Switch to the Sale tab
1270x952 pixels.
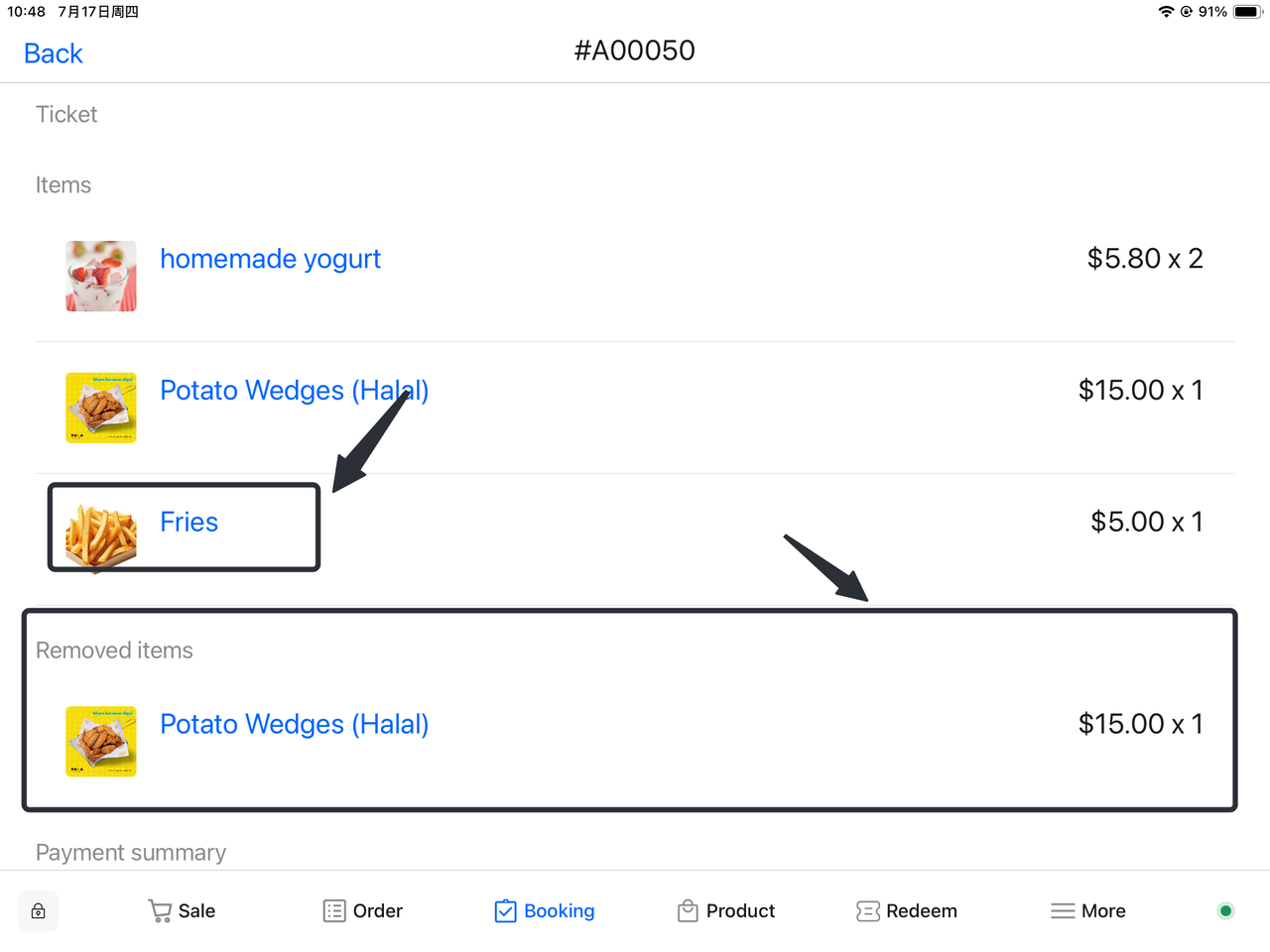point(196,910)
